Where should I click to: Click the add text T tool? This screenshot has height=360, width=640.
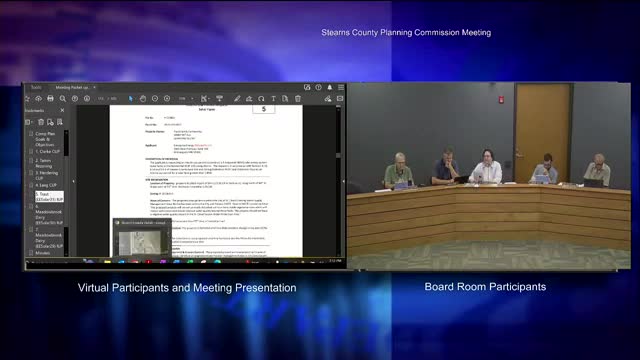point(273,98)
